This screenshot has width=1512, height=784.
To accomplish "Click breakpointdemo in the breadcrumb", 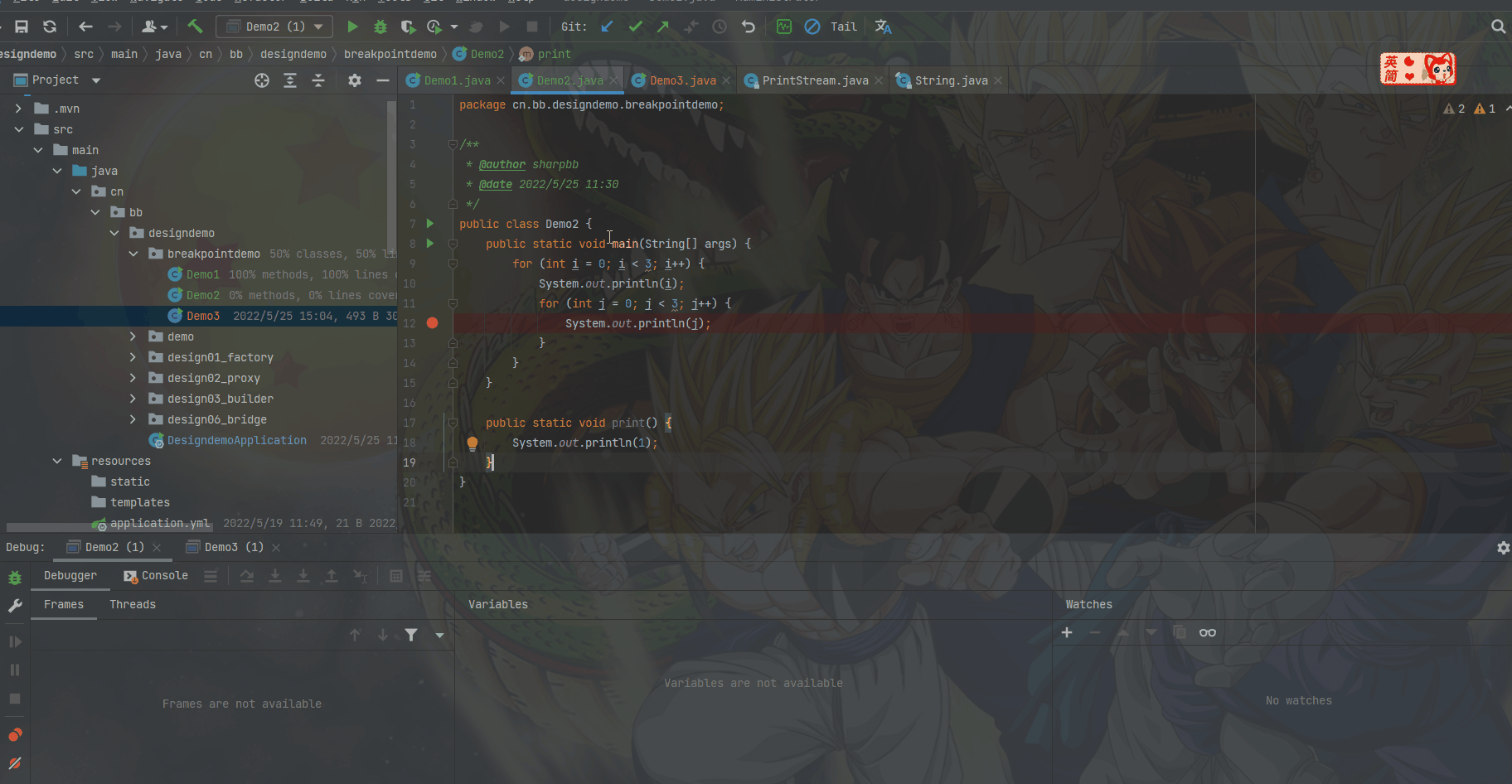I will (390, 54).
